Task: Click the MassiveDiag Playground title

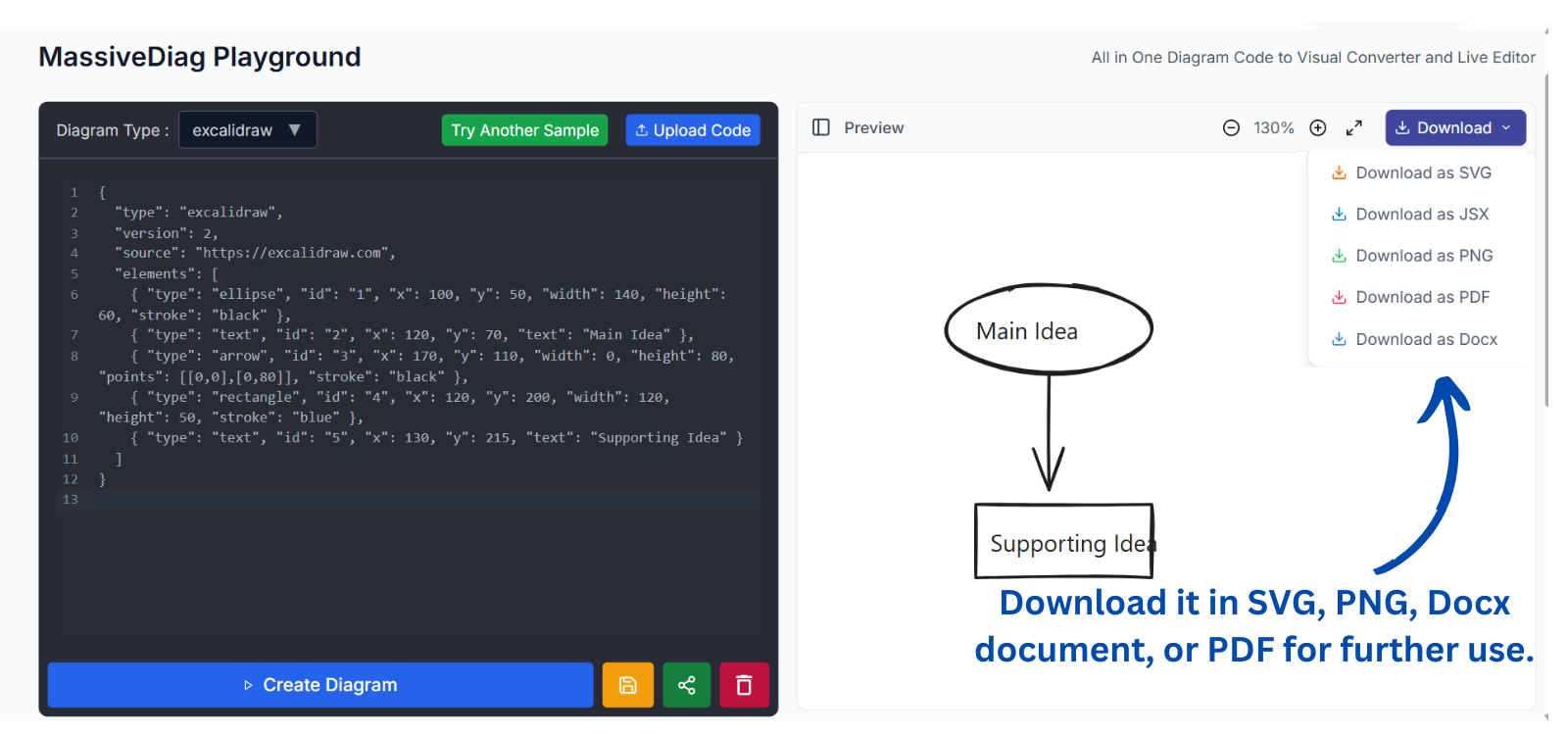Action: pyautogui.click(x=200, y=57)
